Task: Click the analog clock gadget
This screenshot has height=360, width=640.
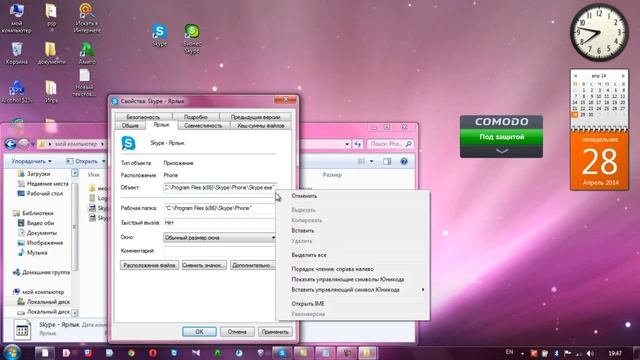Action: 599,33
